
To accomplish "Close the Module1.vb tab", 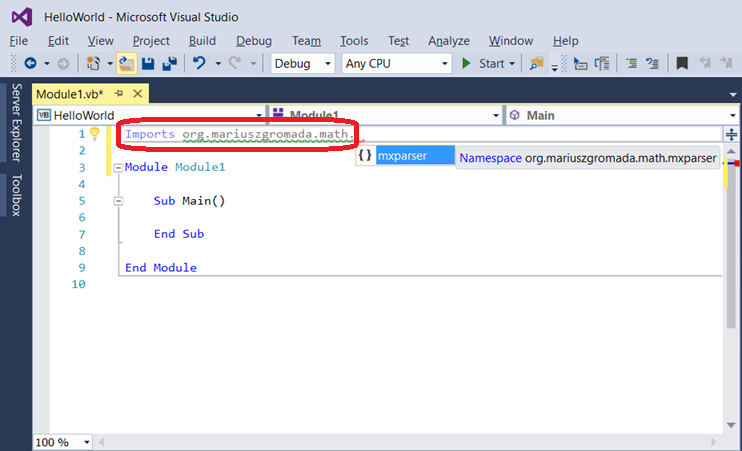I will (x=137, y=94).
